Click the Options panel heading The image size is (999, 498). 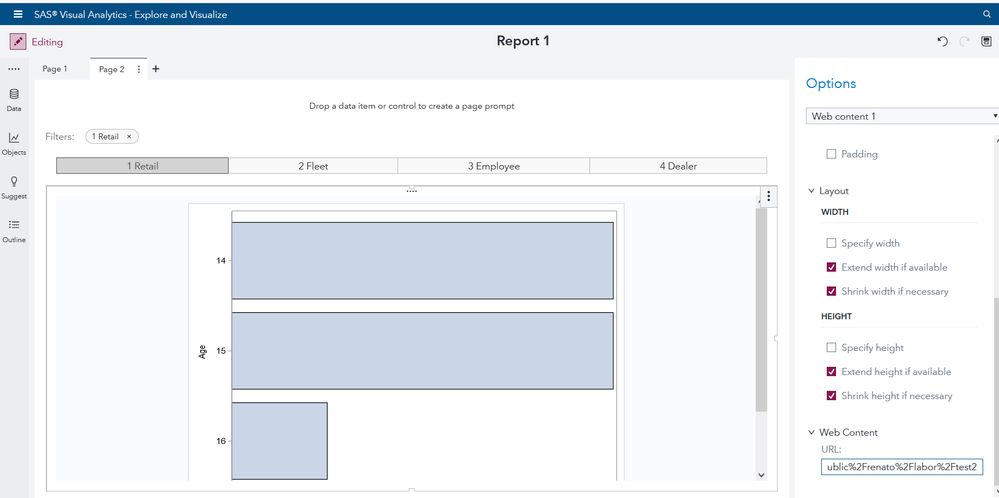(831, 83)
